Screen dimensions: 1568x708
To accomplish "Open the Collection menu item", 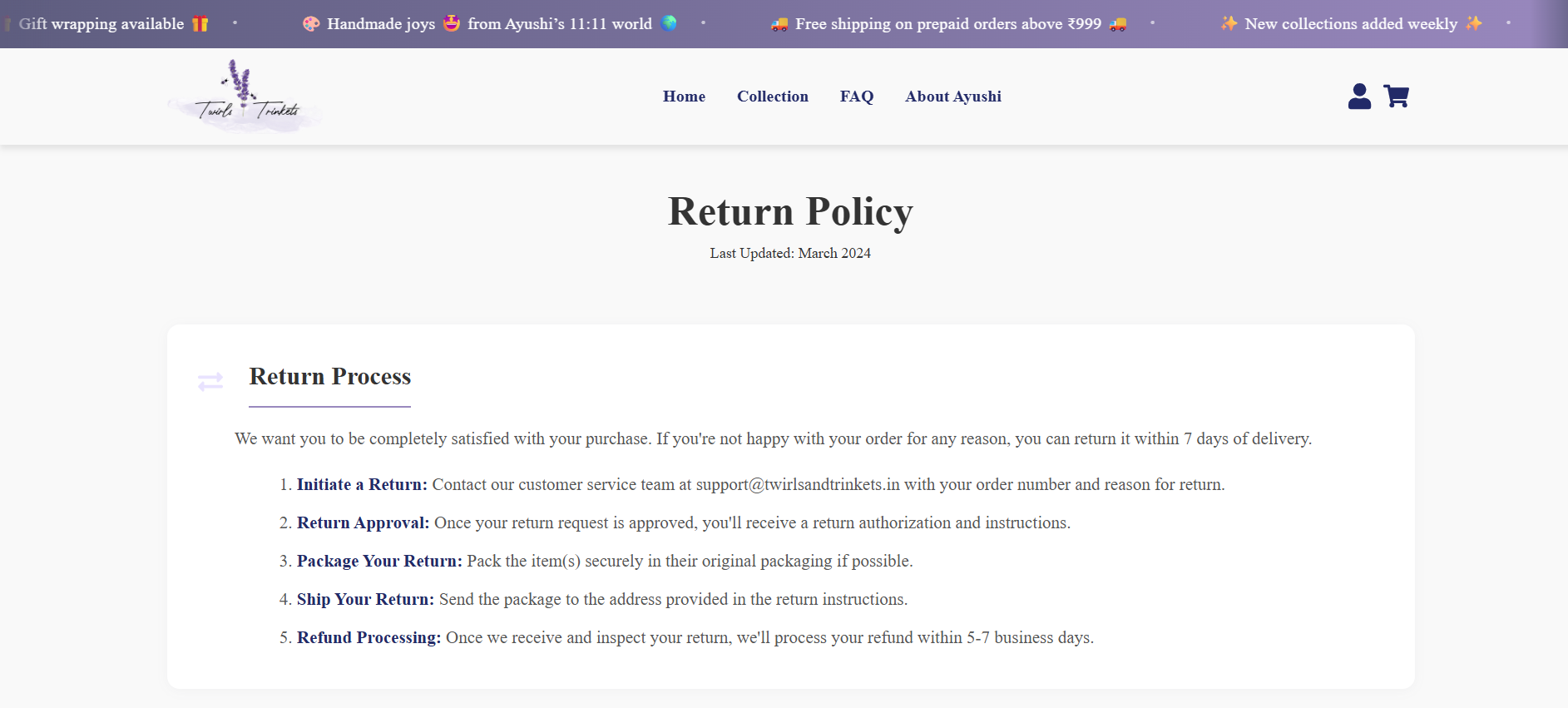I will tap(772, 97).
